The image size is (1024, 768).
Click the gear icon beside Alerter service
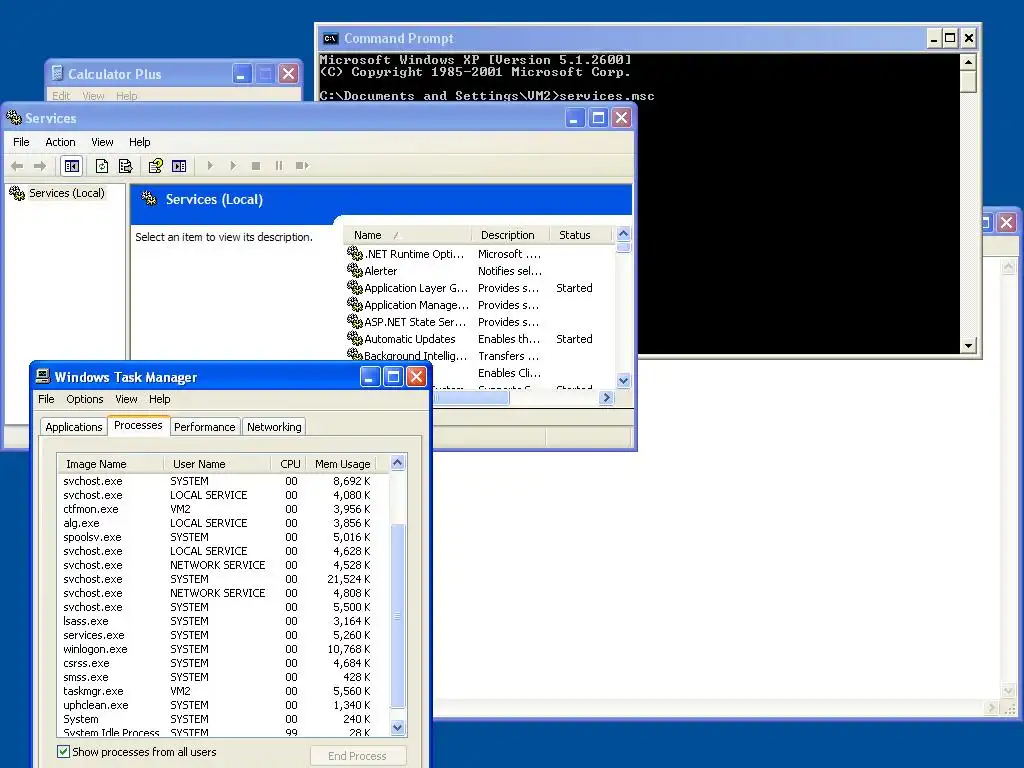(355, 270)
